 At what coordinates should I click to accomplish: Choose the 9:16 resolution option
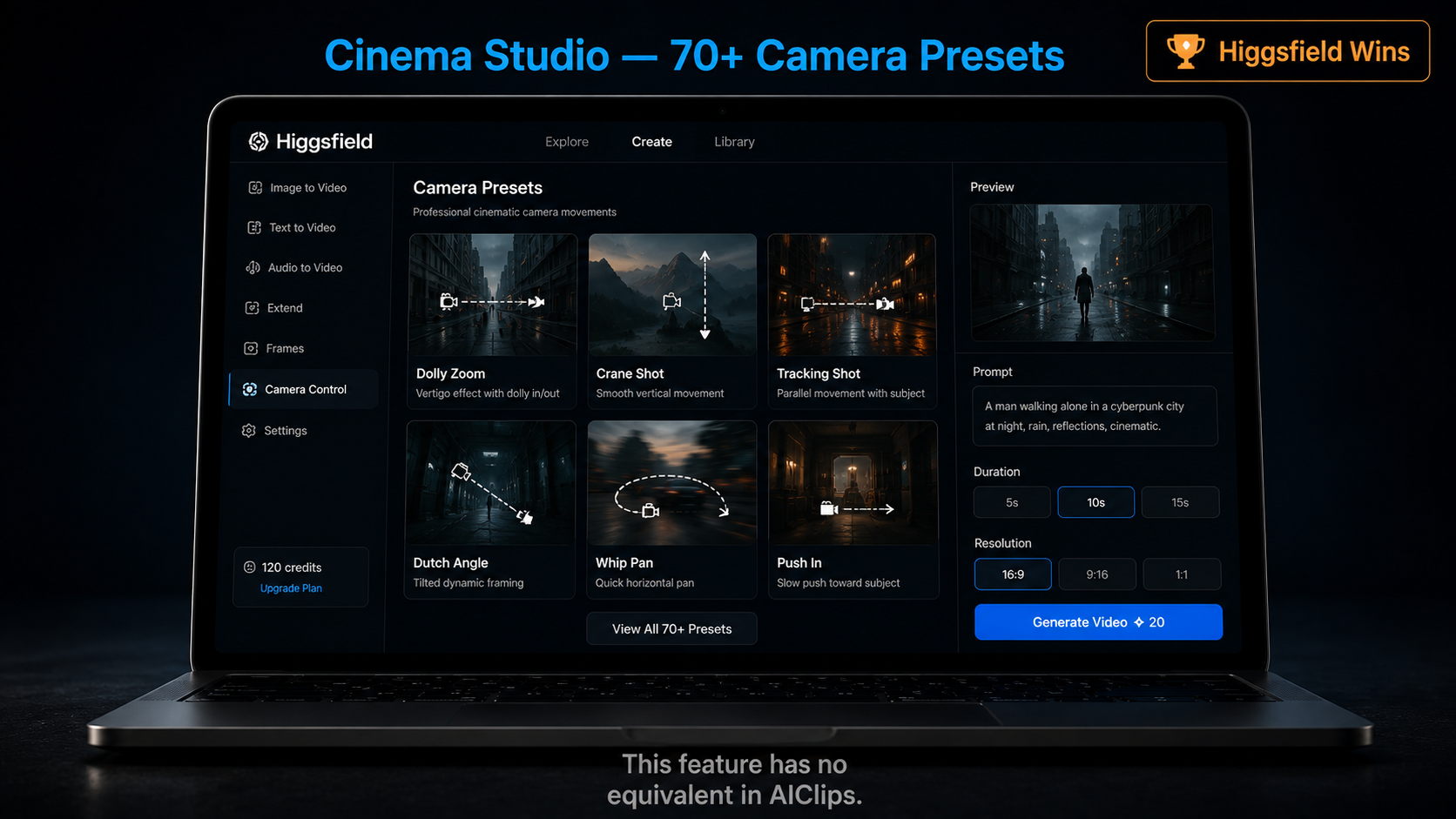click(1097, 574)
